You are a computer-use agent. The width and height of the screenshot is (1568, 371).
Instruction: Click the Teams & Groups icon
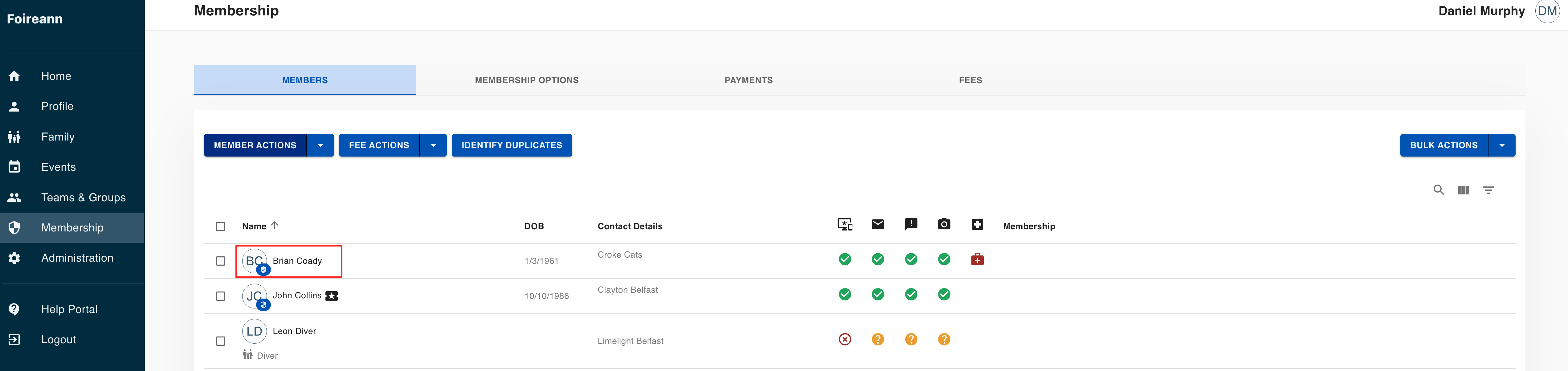pyautogui.click(x=14, y=198)
